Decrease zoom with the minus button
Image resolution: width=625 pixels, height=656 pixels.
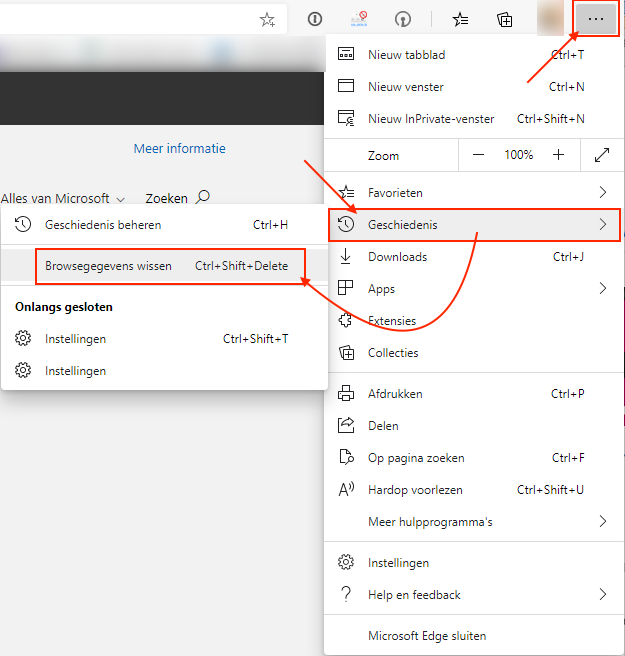click(478, 155)
